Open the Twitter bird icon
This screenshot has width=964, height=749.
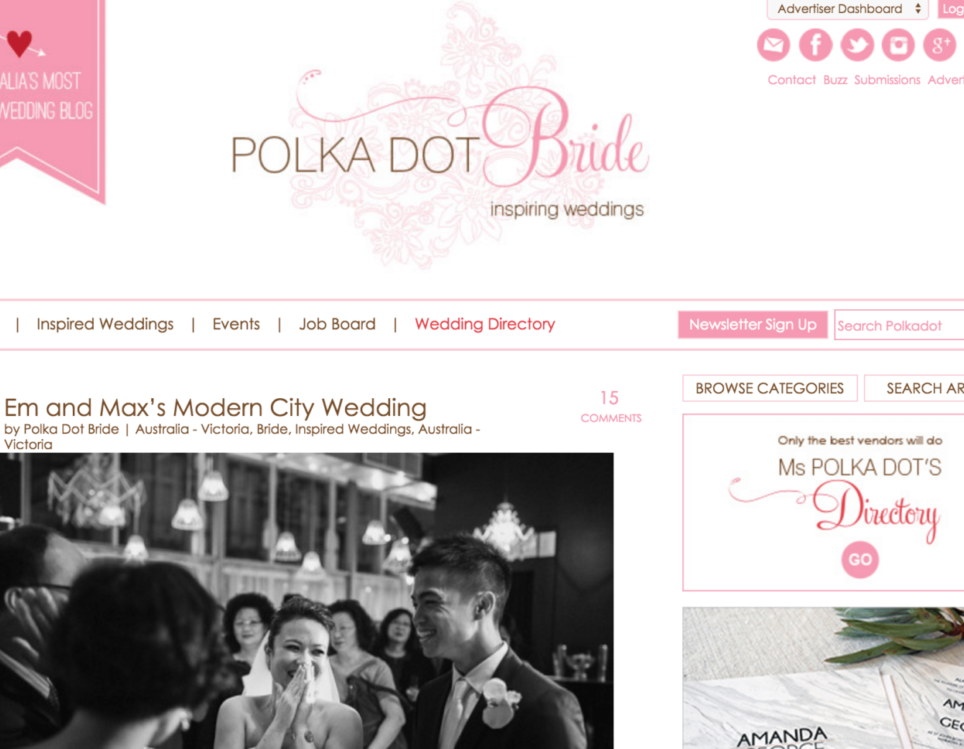coord(857,45)
